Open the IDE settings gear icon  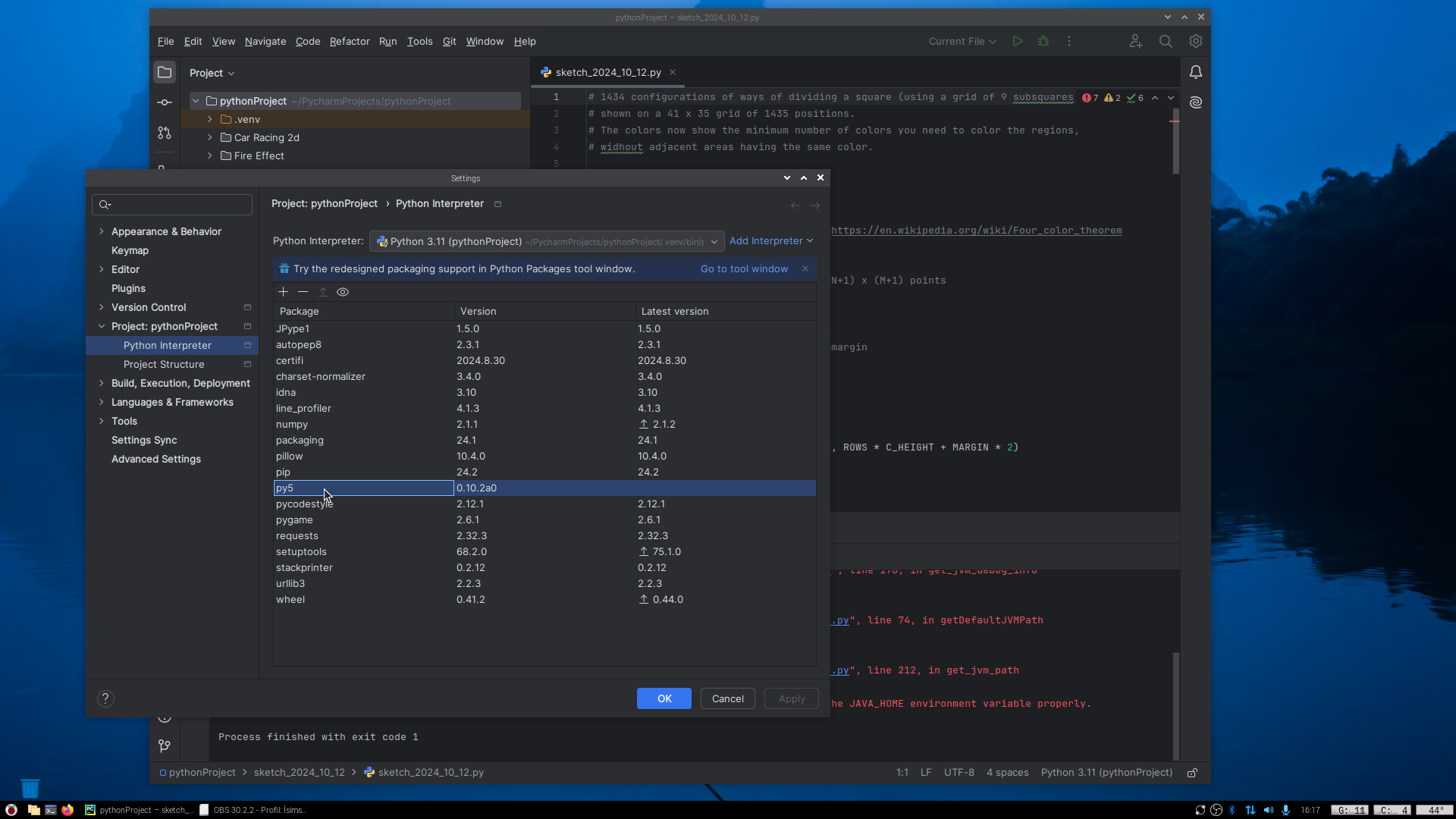click(1196, 42)
